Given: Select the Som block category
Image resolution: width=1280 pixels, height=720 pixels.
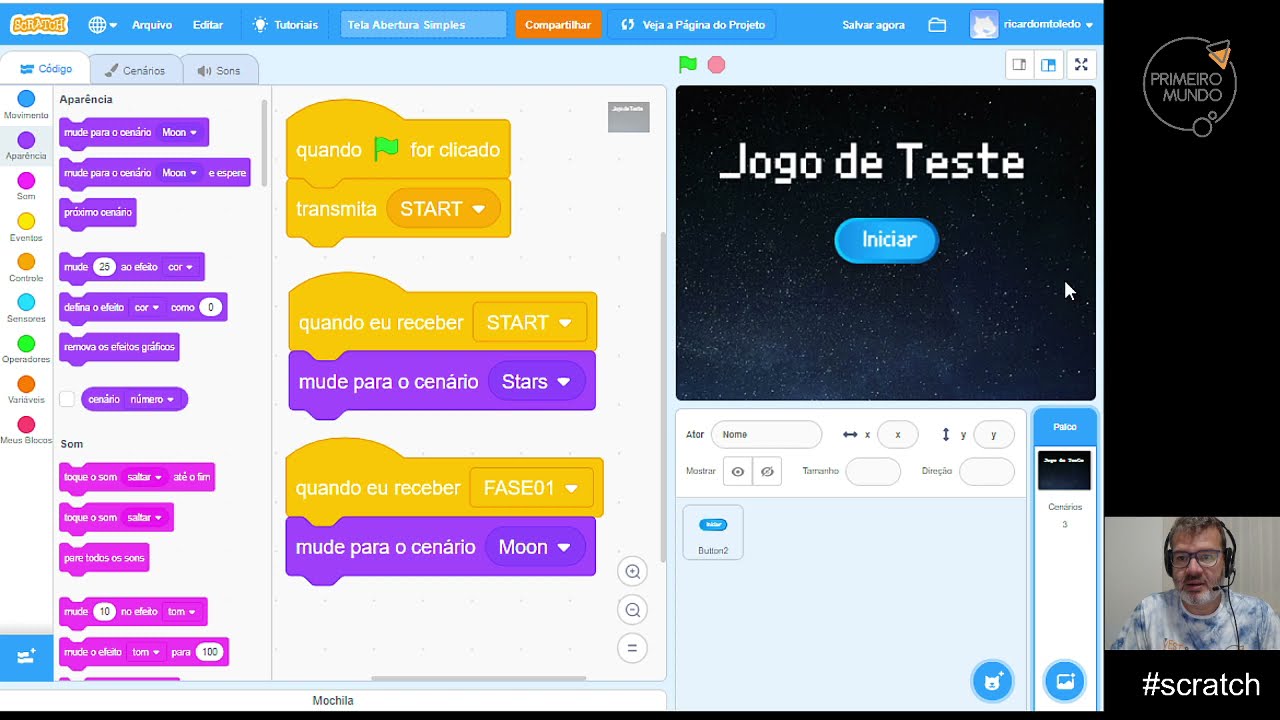Looking at the screenshot, I should (26, 187).
